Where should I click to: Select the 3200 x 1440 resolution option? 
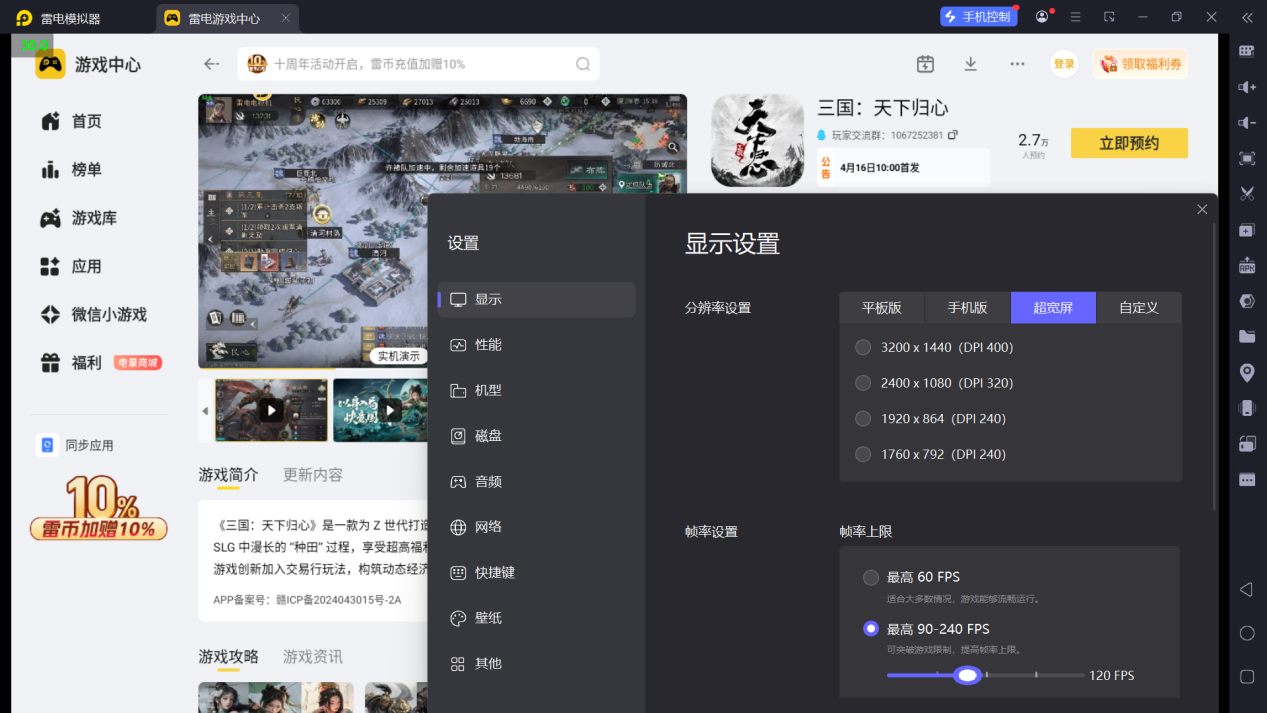click(x=863, y=348)
